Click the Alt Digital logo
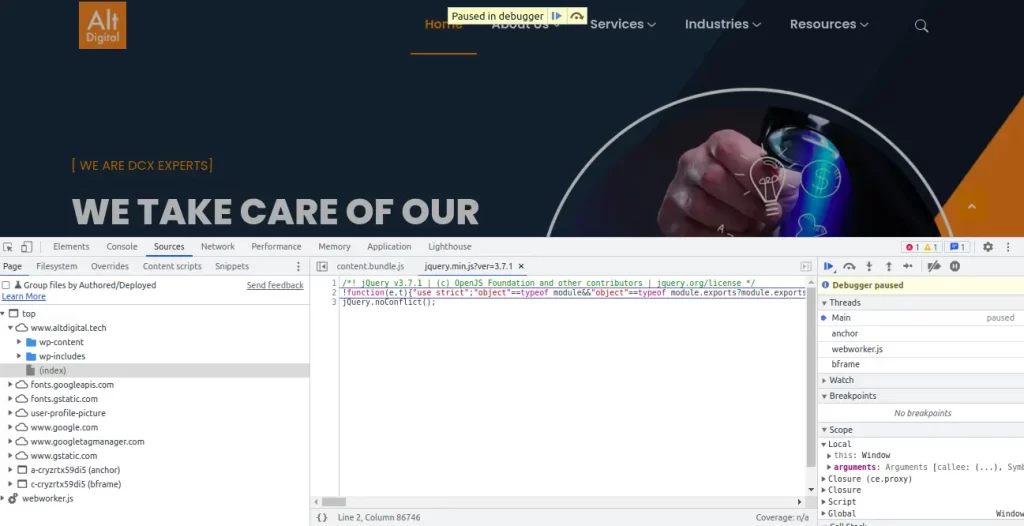 [103, 25]
